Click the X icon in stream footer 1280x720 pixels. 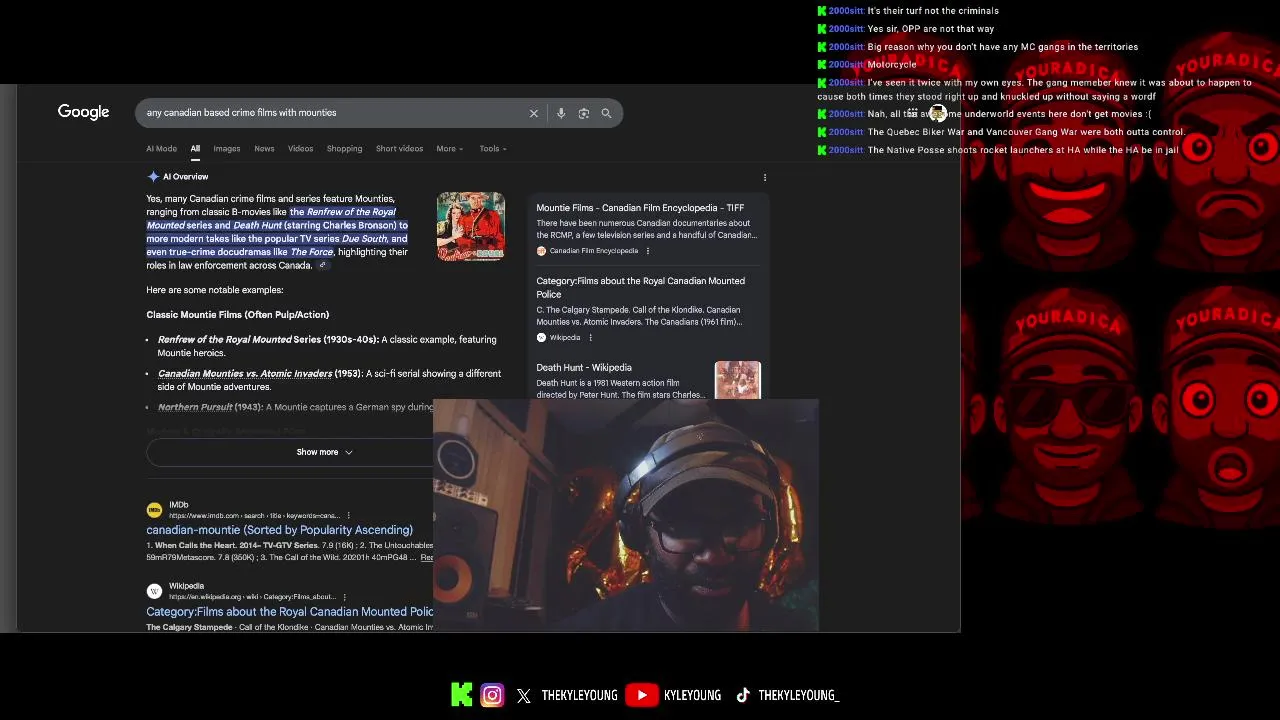click(x=524, y=696)
